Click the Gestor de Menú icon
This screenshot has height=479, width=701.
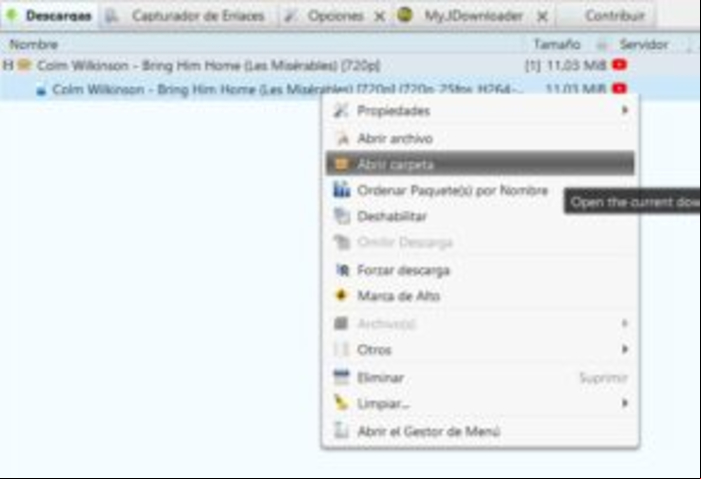(x=341, y=430)
